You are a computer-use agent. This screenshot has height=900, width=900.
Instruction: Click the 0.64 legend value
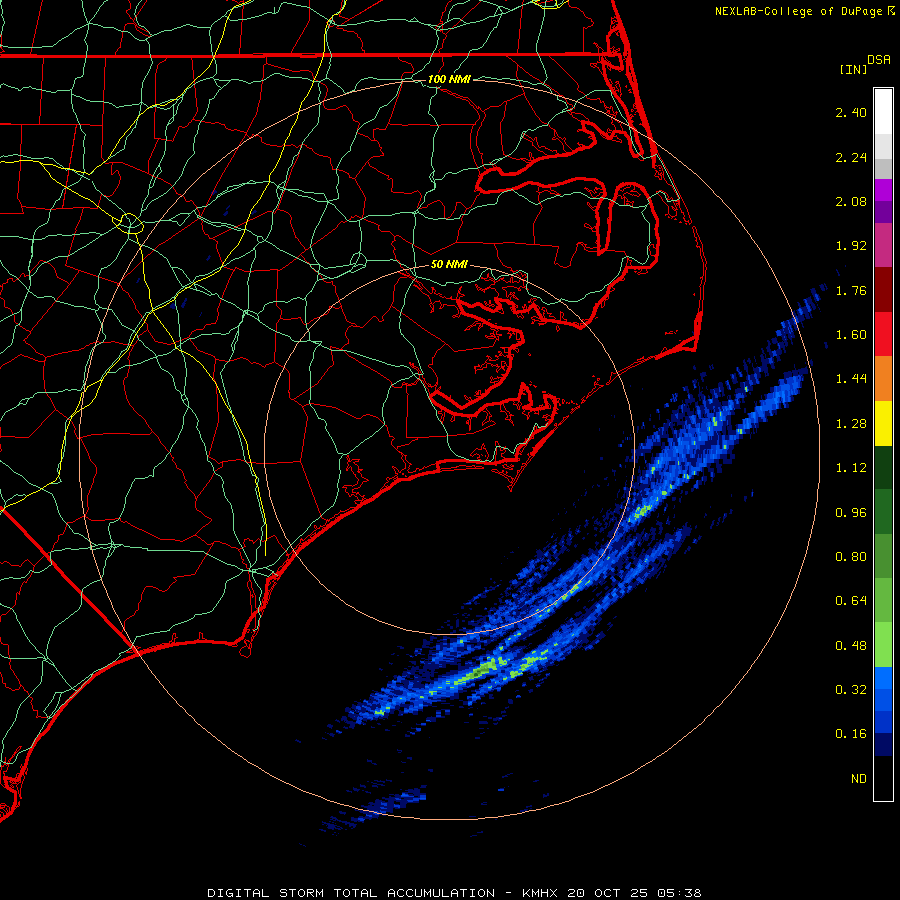(x=851, y=600)
